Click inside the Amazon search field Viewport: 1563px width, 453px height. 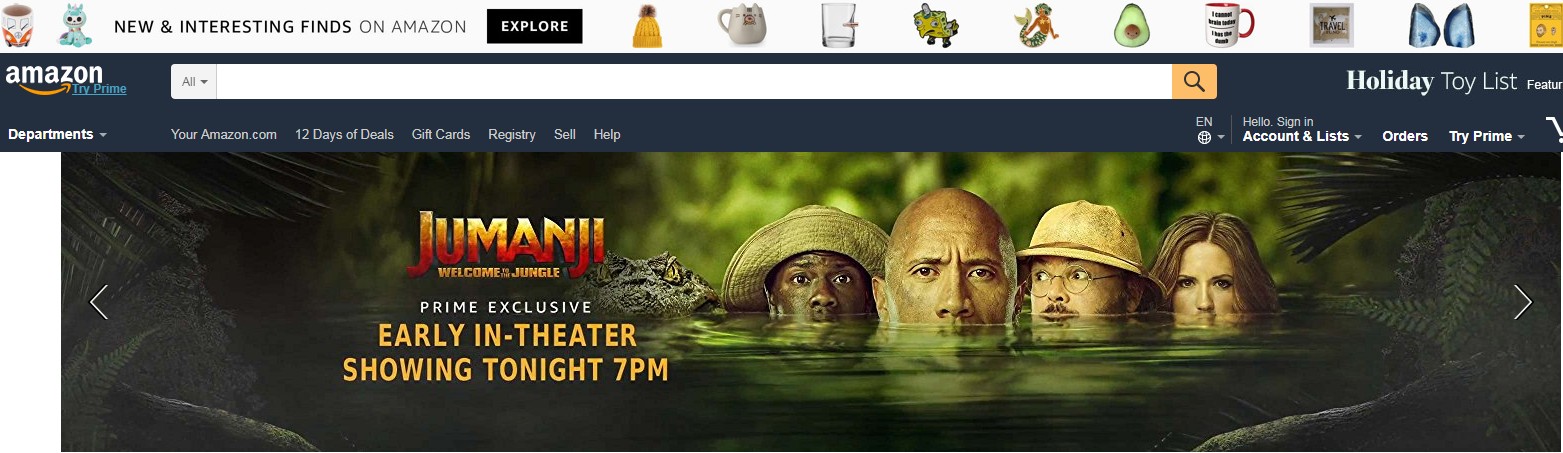[694, 82]
